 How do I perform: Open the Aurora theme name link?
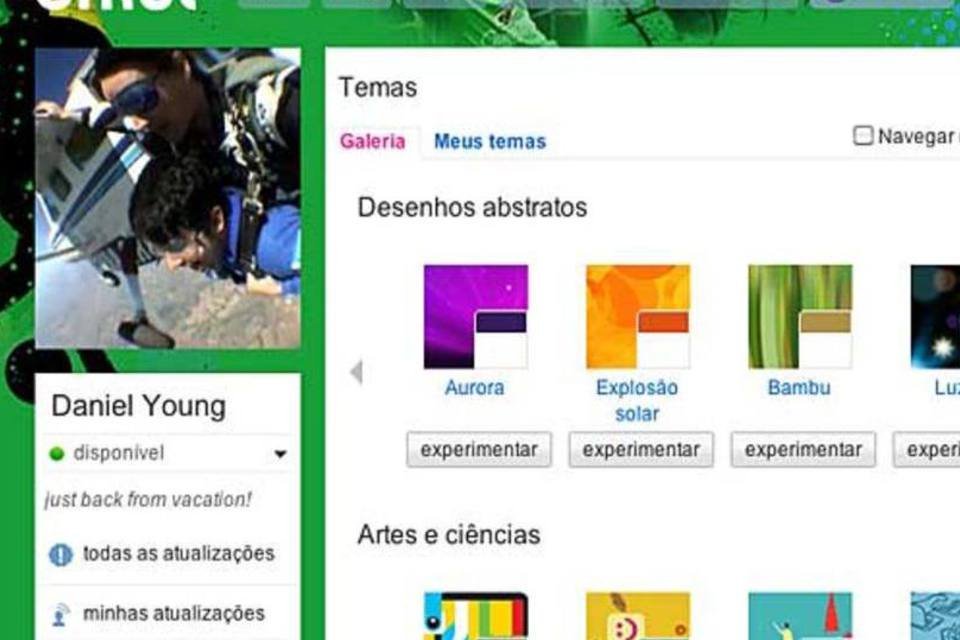coord(474,388)
